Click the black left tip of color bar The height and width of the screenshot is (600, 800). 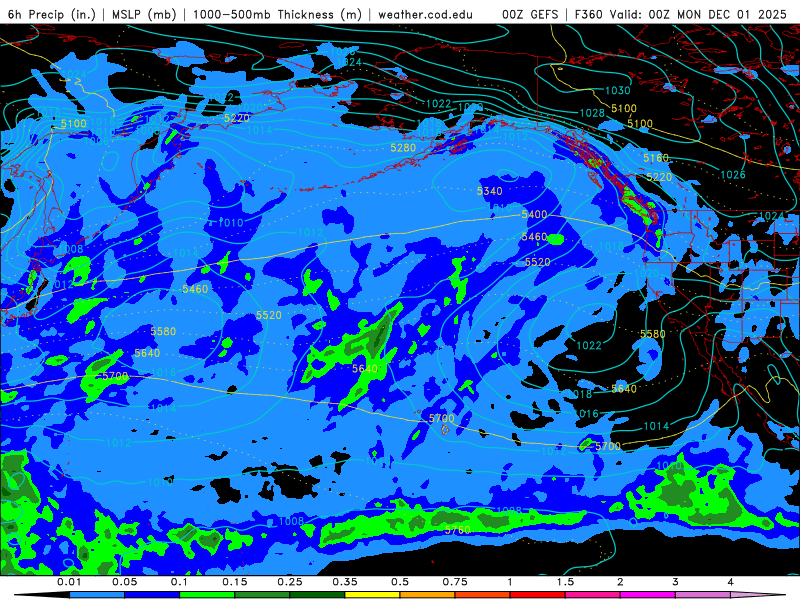click(x=42, y=595)
